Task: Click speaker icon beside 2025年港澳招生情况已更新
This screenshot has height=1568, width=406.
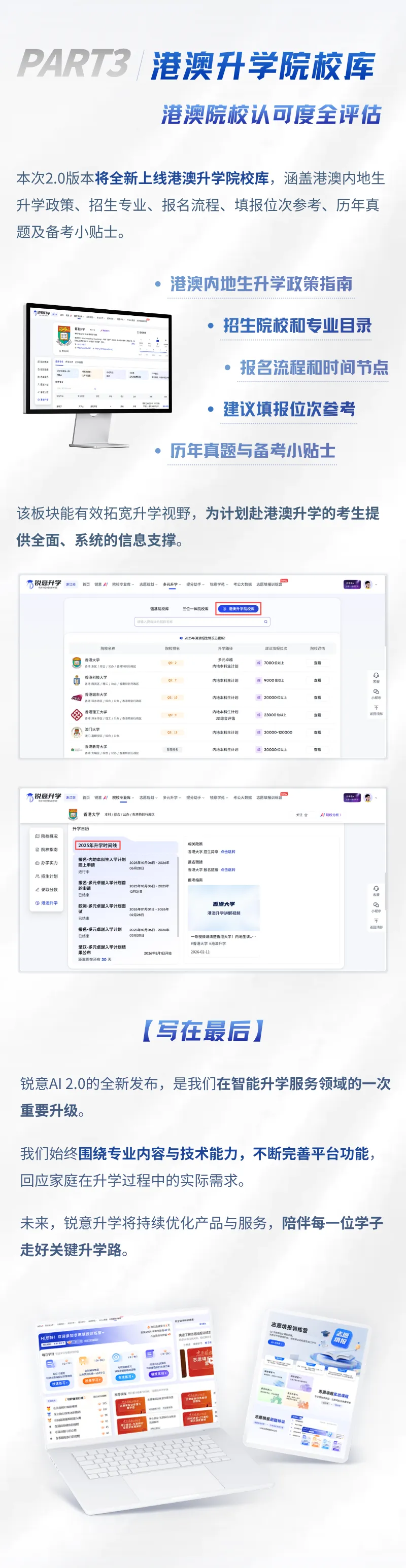Action: 181,638
